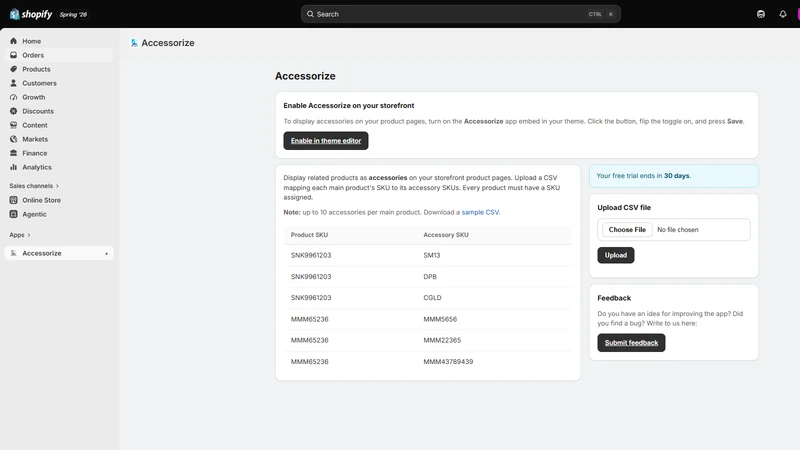Select Accessorize app in sidebar
Screen dimensions: 800x450
tap(59, 253)
